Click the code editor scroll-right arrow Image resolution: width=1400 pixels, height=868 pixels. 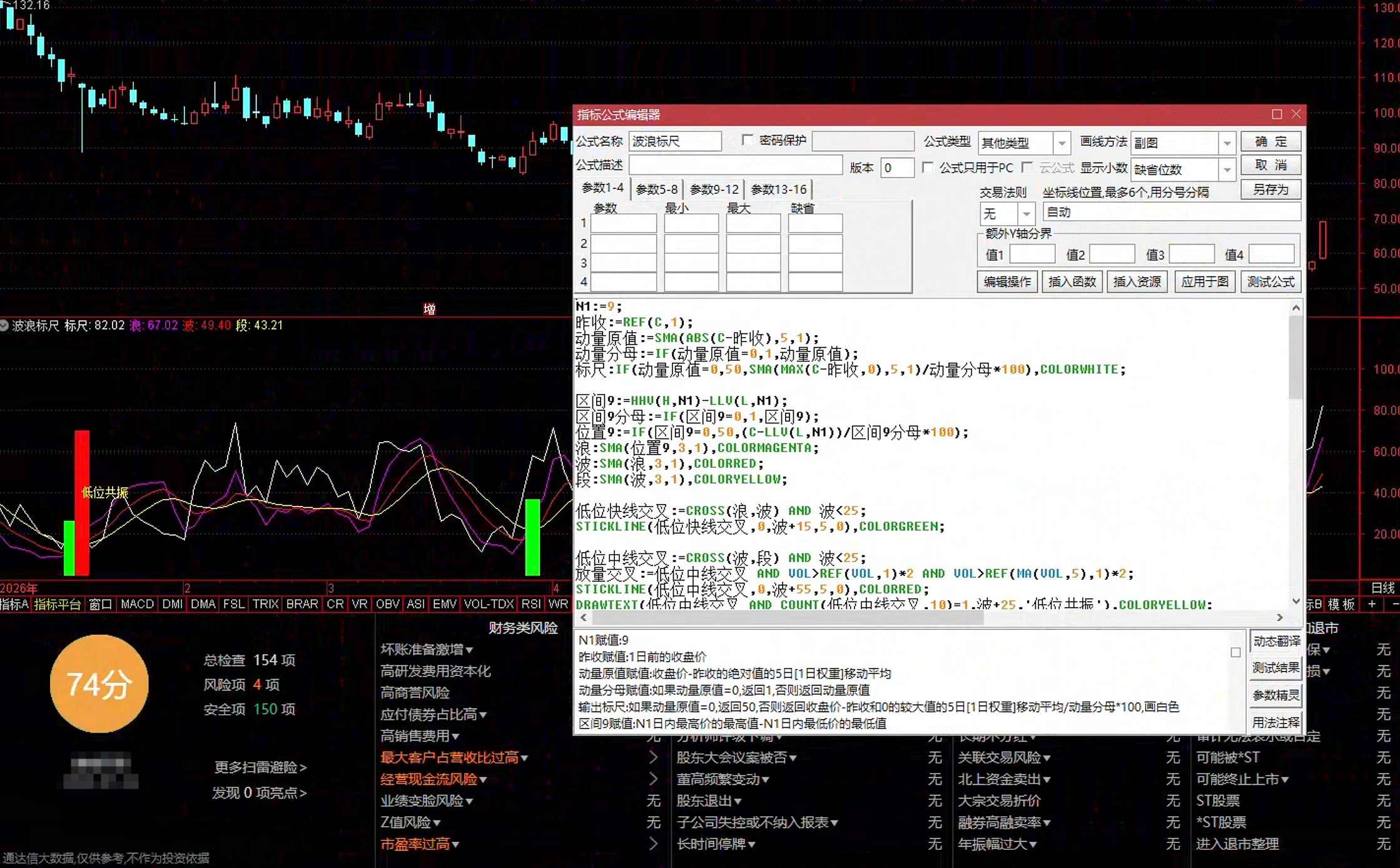(x=1280, y=618)
